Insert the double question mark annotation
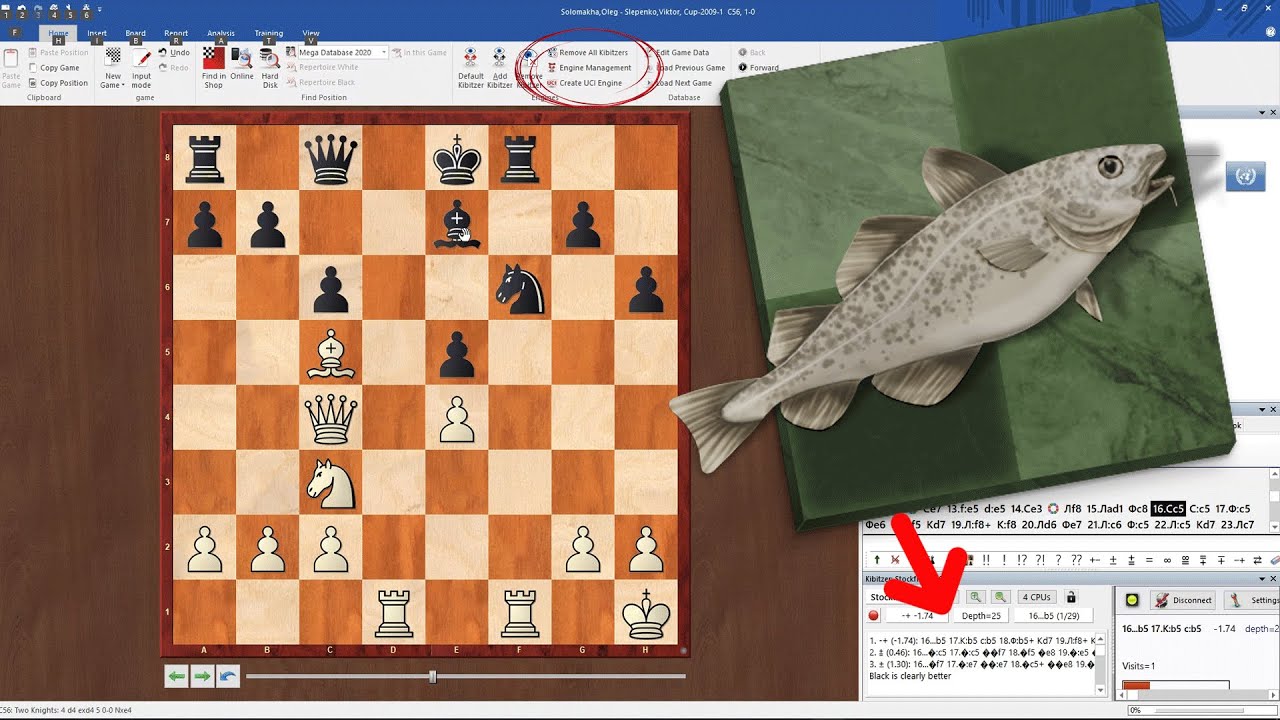 [1077, 560]
